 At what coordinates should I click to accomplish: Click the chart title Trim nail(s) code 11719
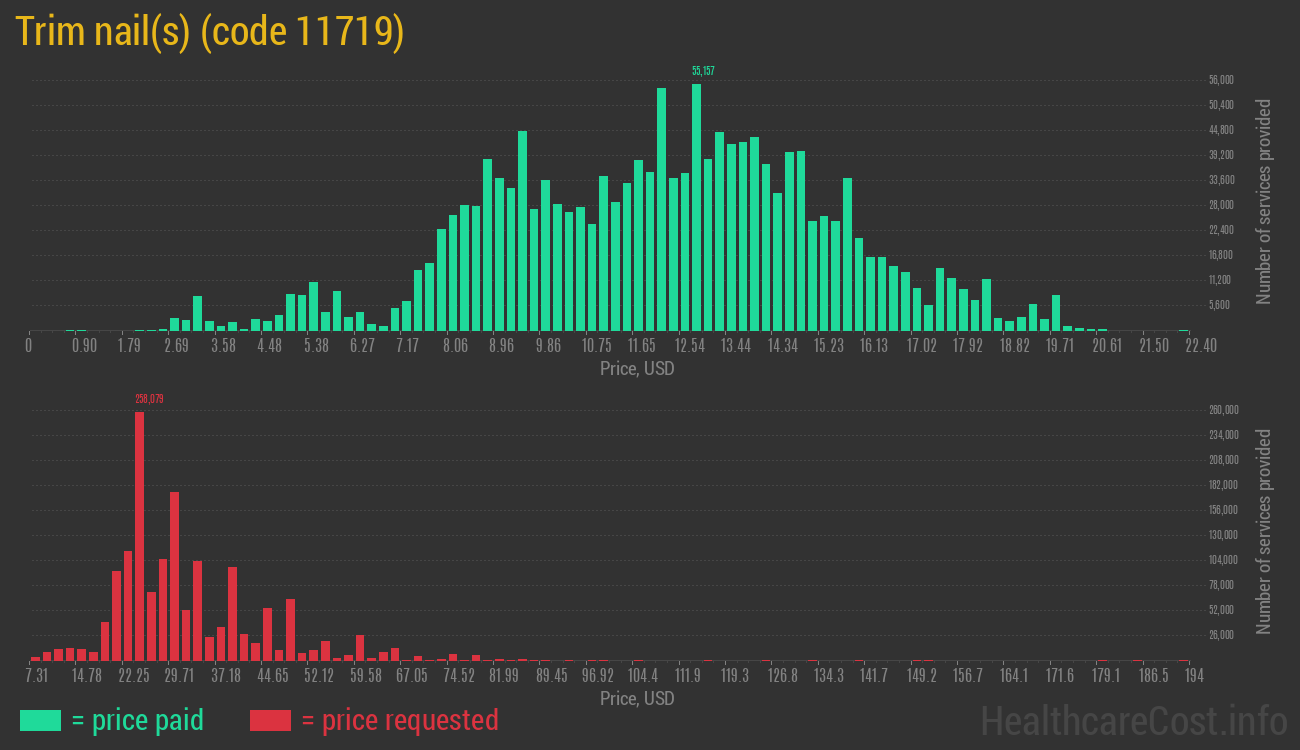point(210,33)
